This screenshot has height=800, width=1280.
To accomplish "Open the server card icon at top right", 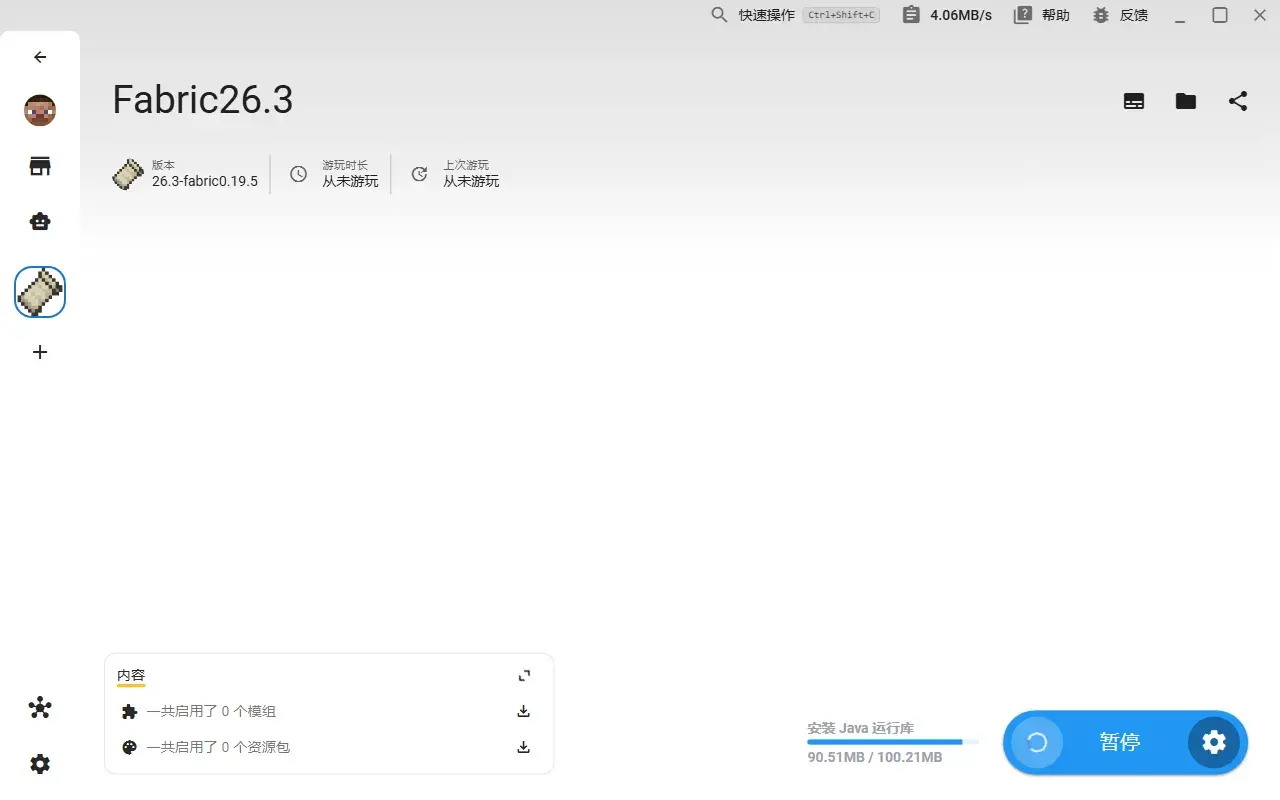I will tap(1134, 101).
